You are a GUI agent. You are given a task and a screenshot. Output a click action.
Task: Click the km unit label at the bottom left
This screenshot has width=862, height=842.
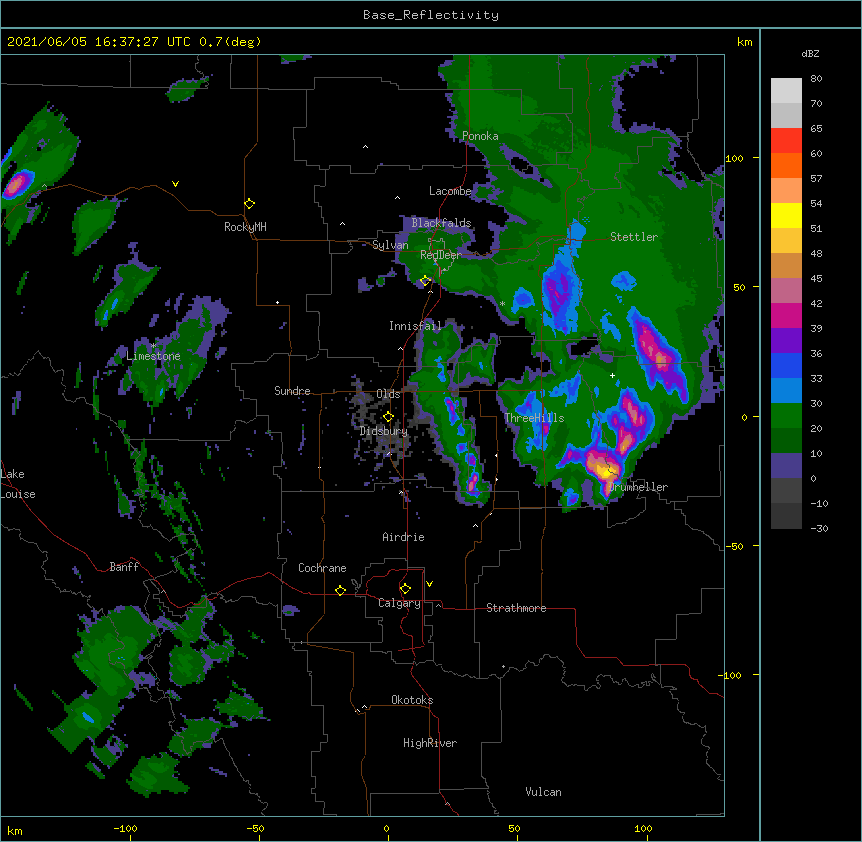point(15,831)
